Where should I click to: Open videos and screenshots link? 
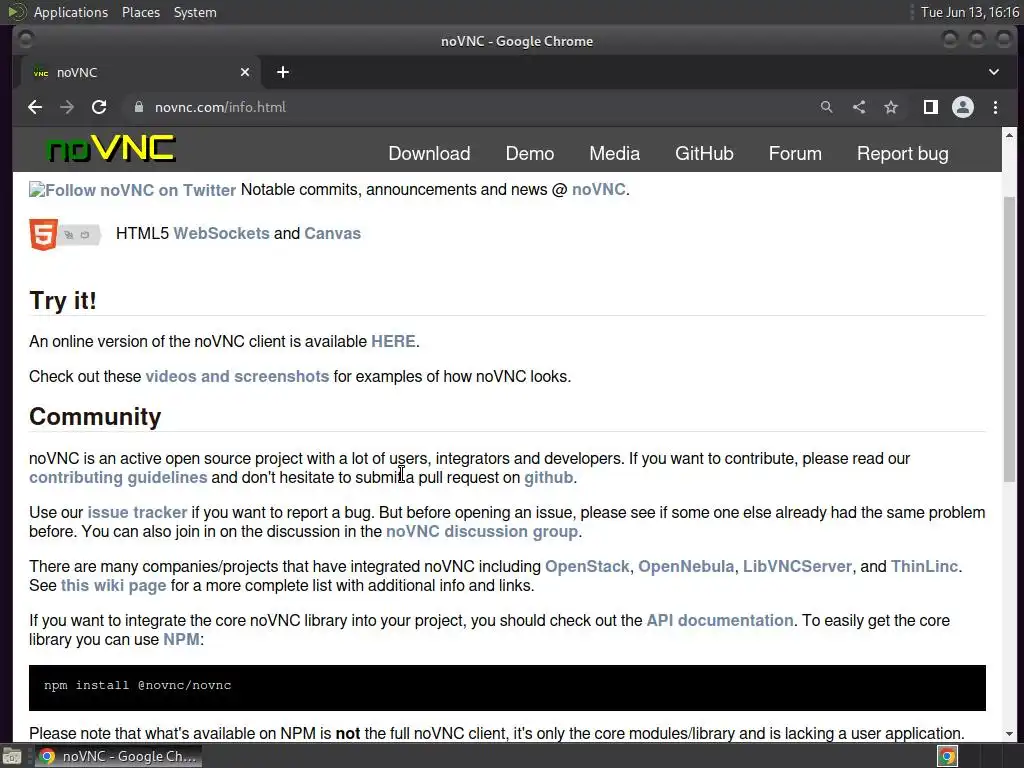tap(237, 377)
